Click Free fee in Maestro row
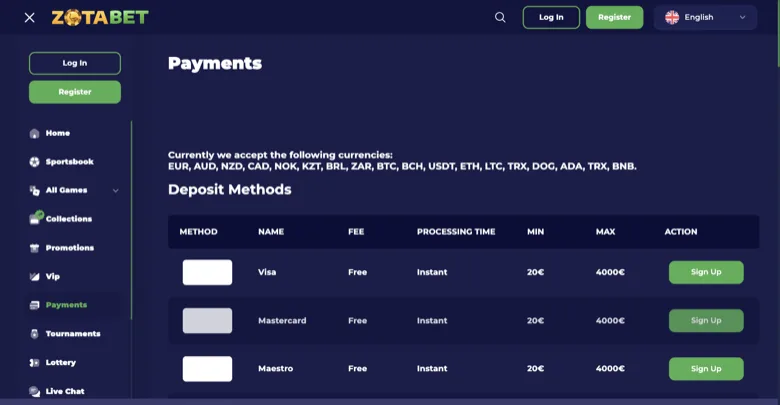Screen dimensions: 780x405 point(358,369)
